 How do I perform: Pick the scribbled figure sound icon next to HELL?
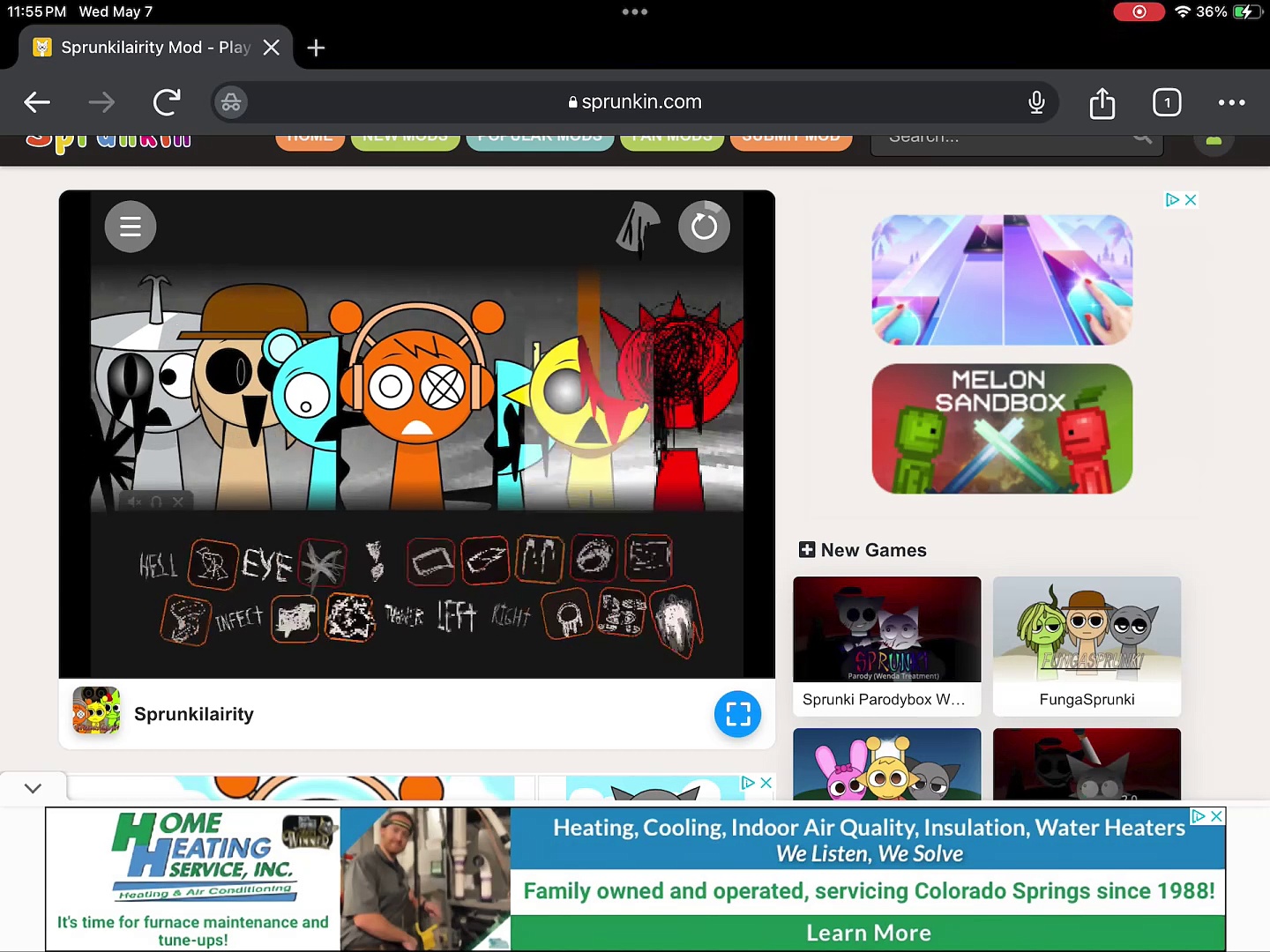click(213, 564)
